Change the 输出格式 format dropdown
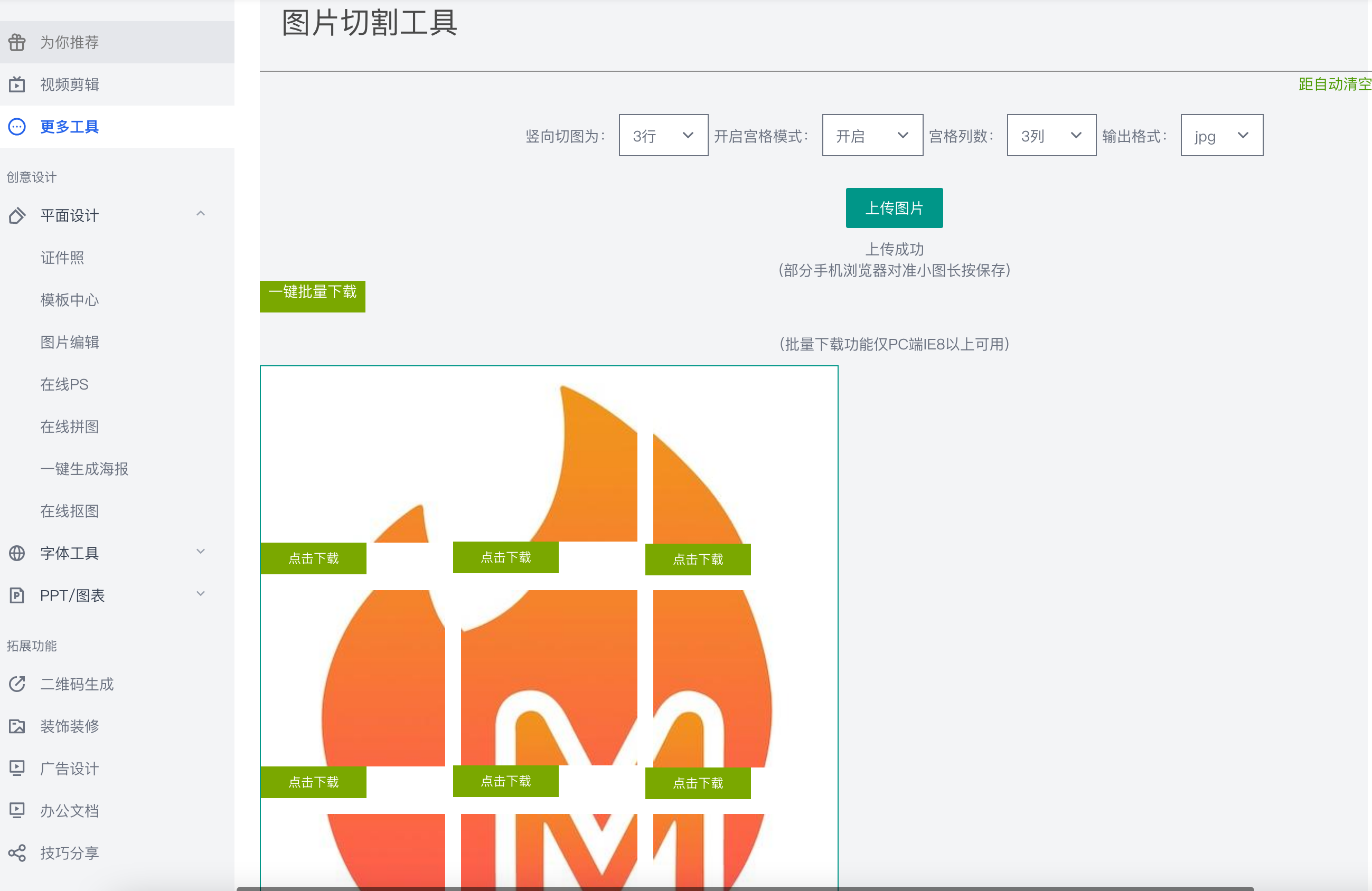 1221,135
